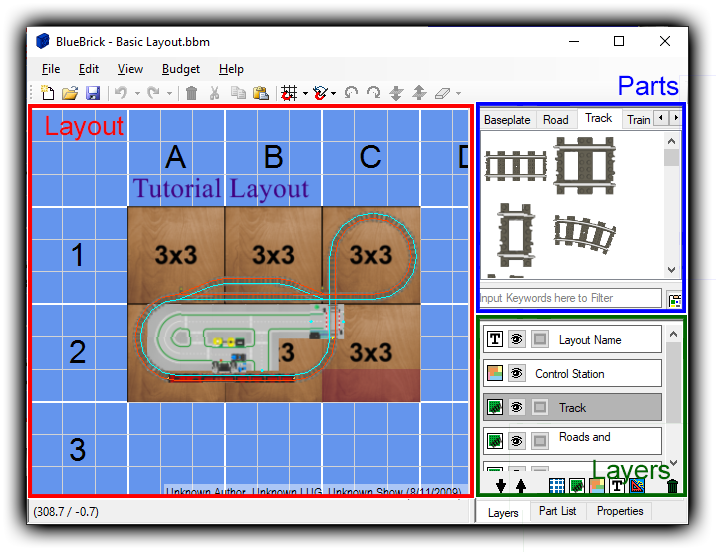Select the Control Station layer row
This screenshot has height=552, width=716.
point(572,373)
